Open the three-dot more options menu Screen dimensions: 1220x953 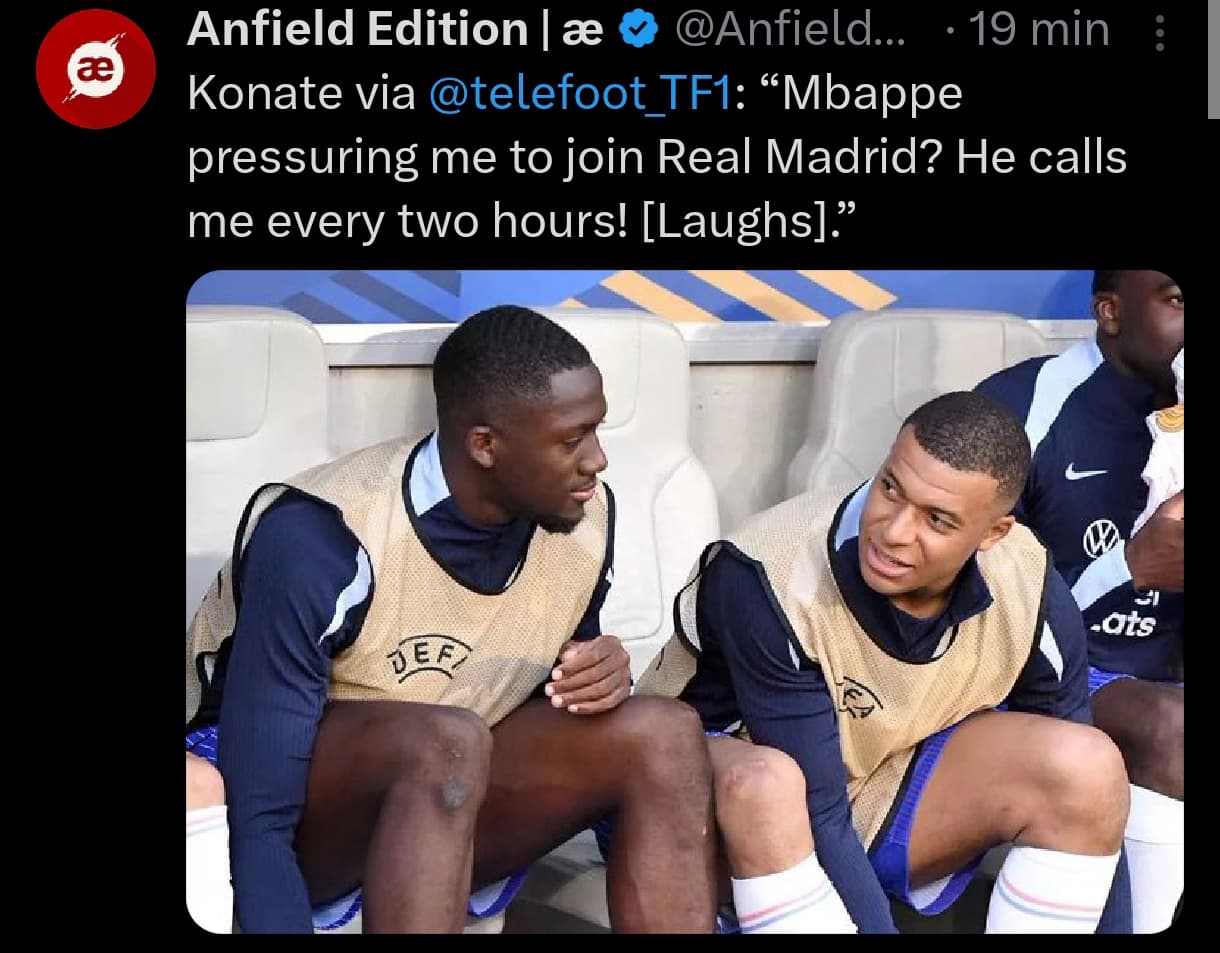coord(1160,33)
